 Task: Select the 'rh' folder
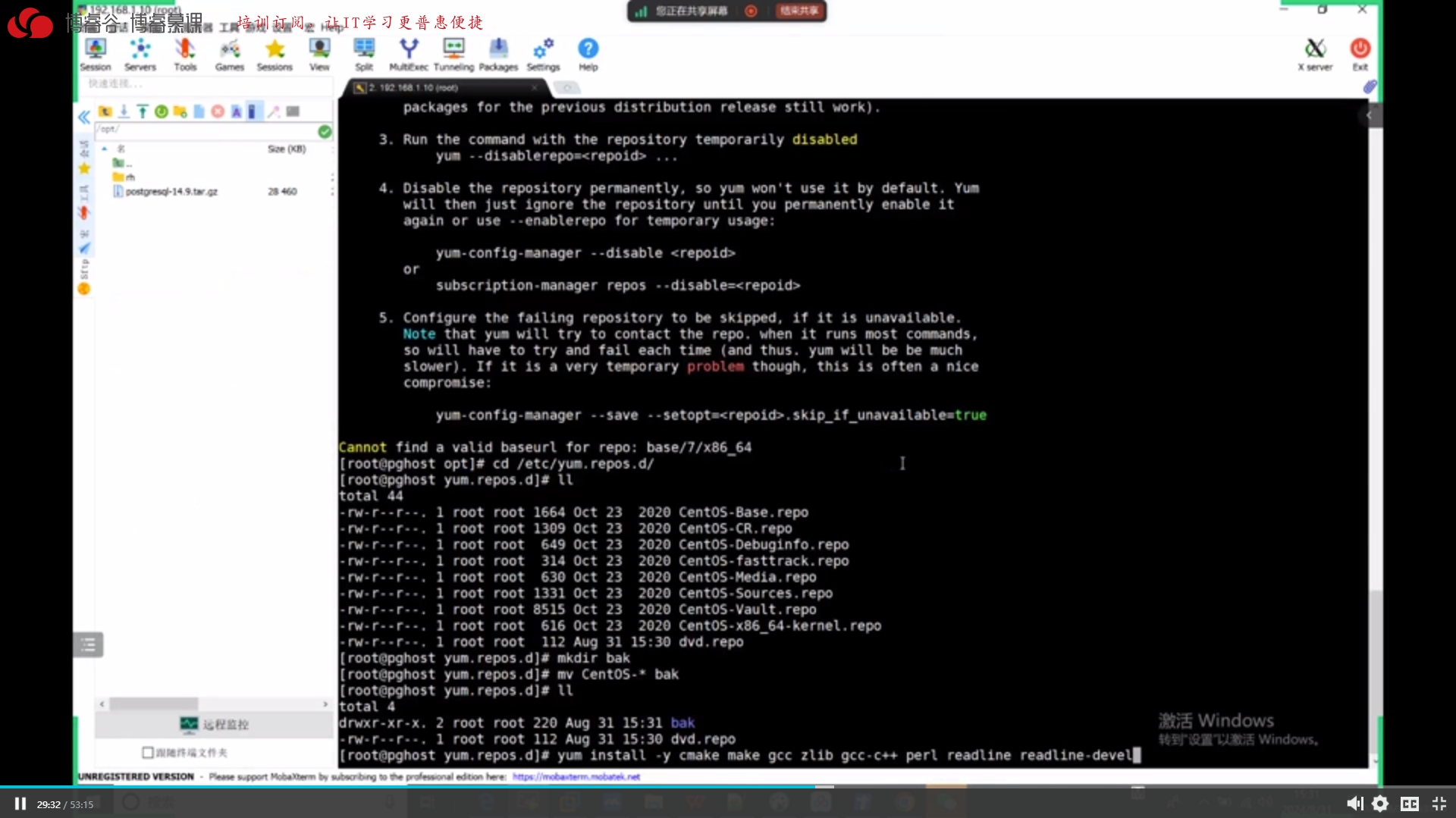[x=124, y=177]
